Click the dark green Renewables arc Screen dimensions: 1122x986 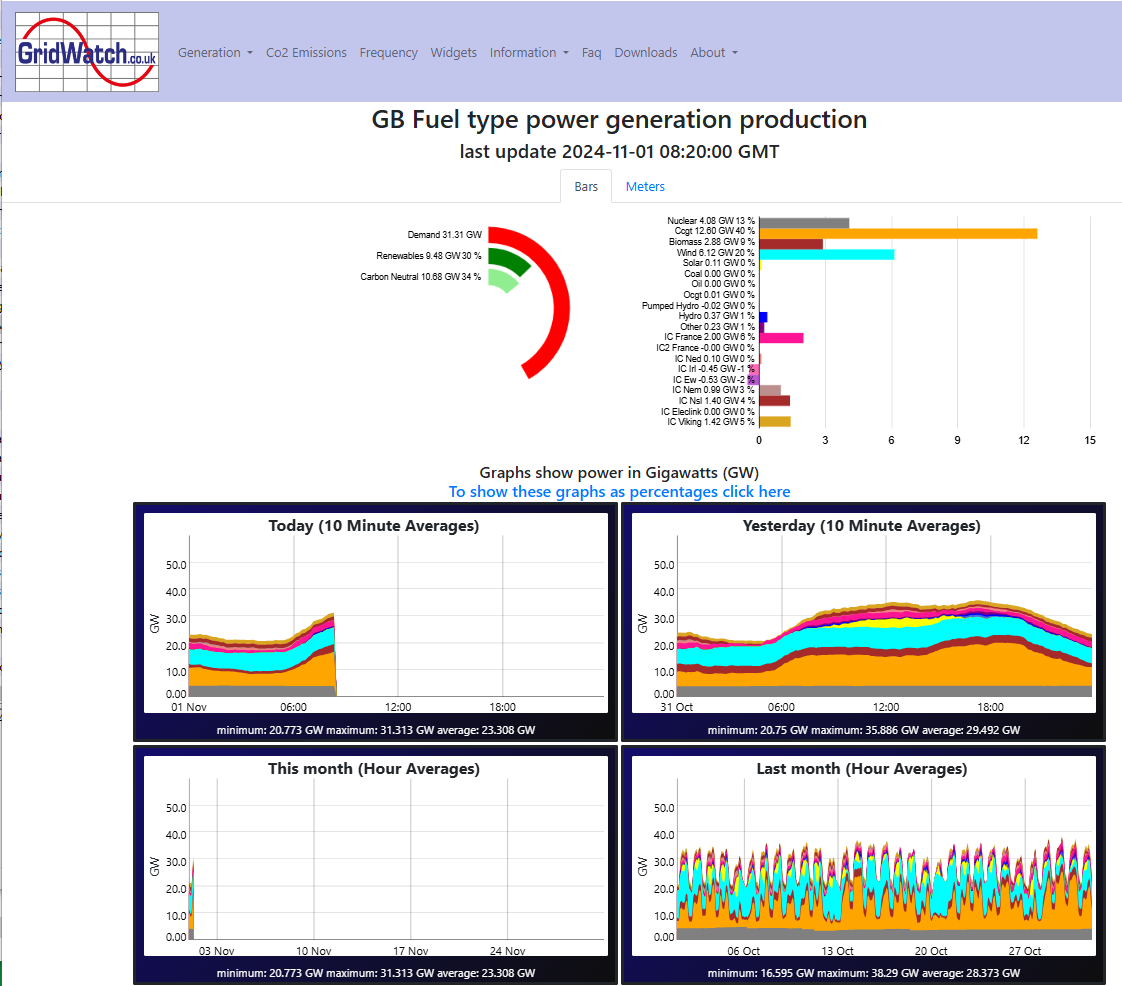coord(514,260)
